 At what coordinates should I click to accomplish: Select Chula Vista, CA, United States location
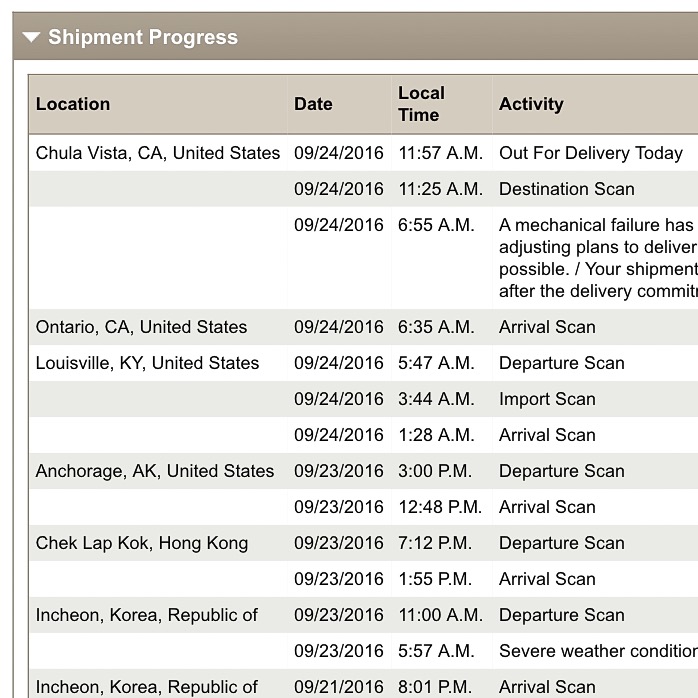coord(158,153)
